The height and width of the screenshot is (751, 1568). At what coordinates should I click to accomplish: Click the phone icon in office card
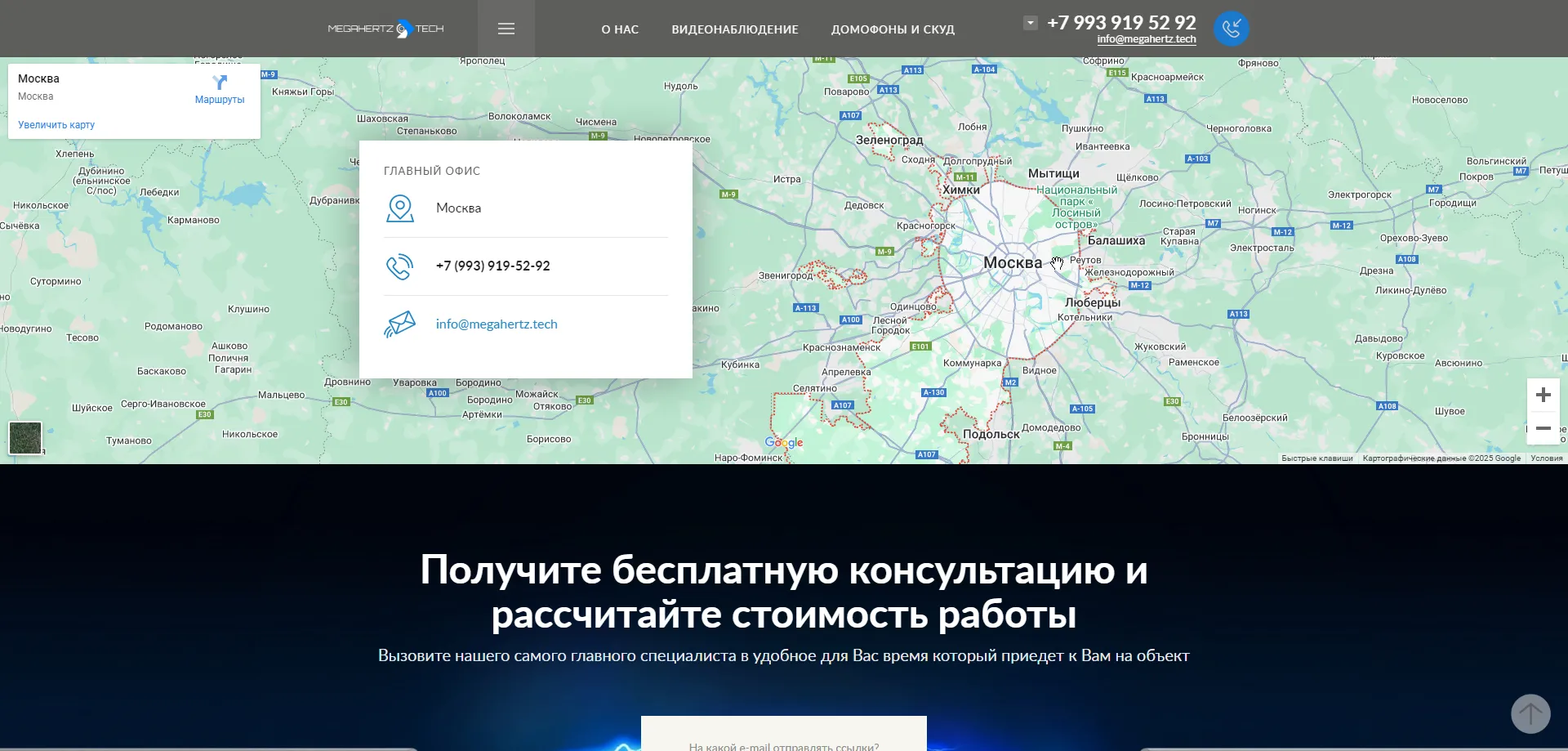coord(399,266)
